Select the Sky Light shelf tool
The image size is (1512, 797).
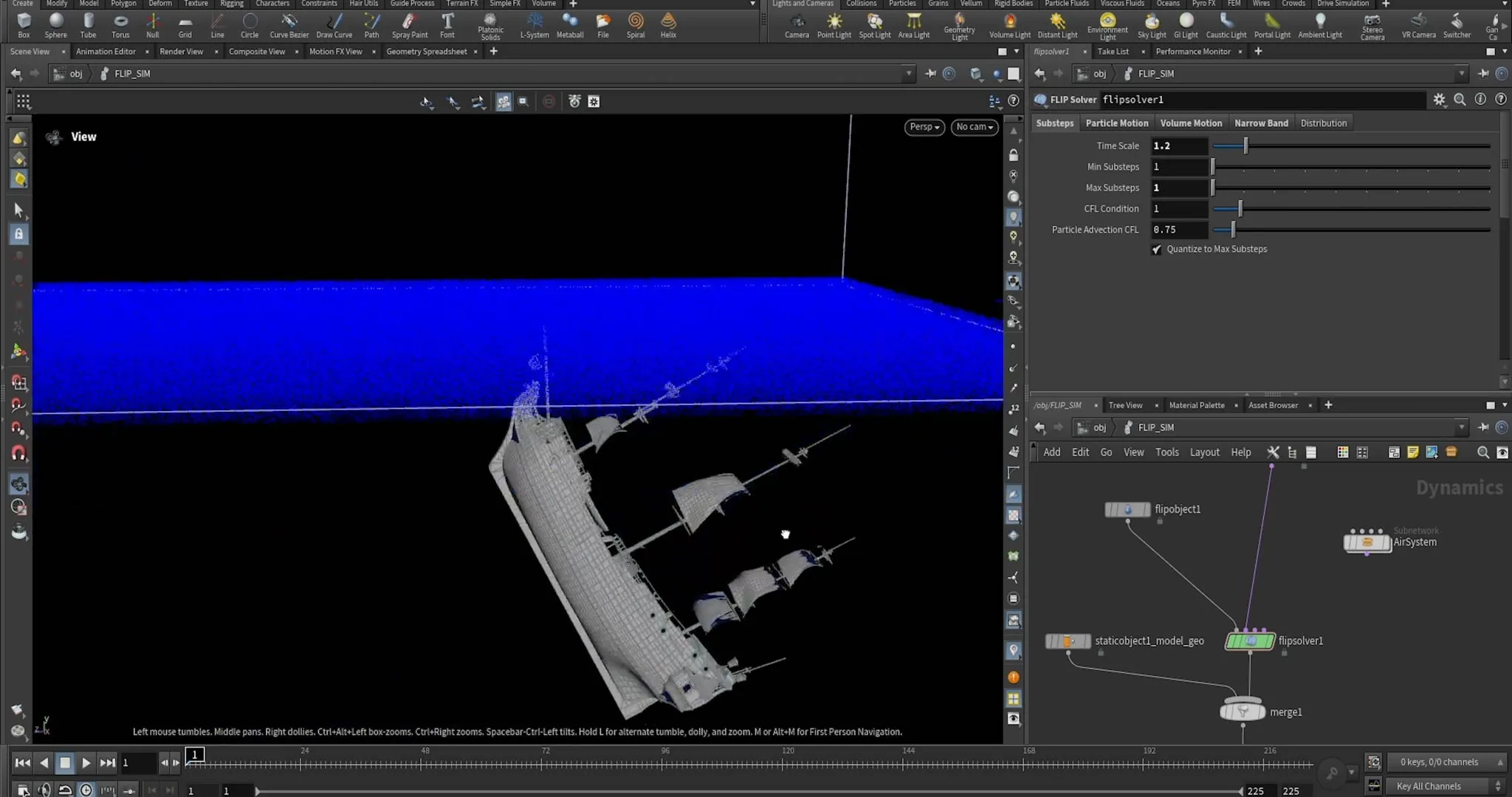[x=1152, y=25]
